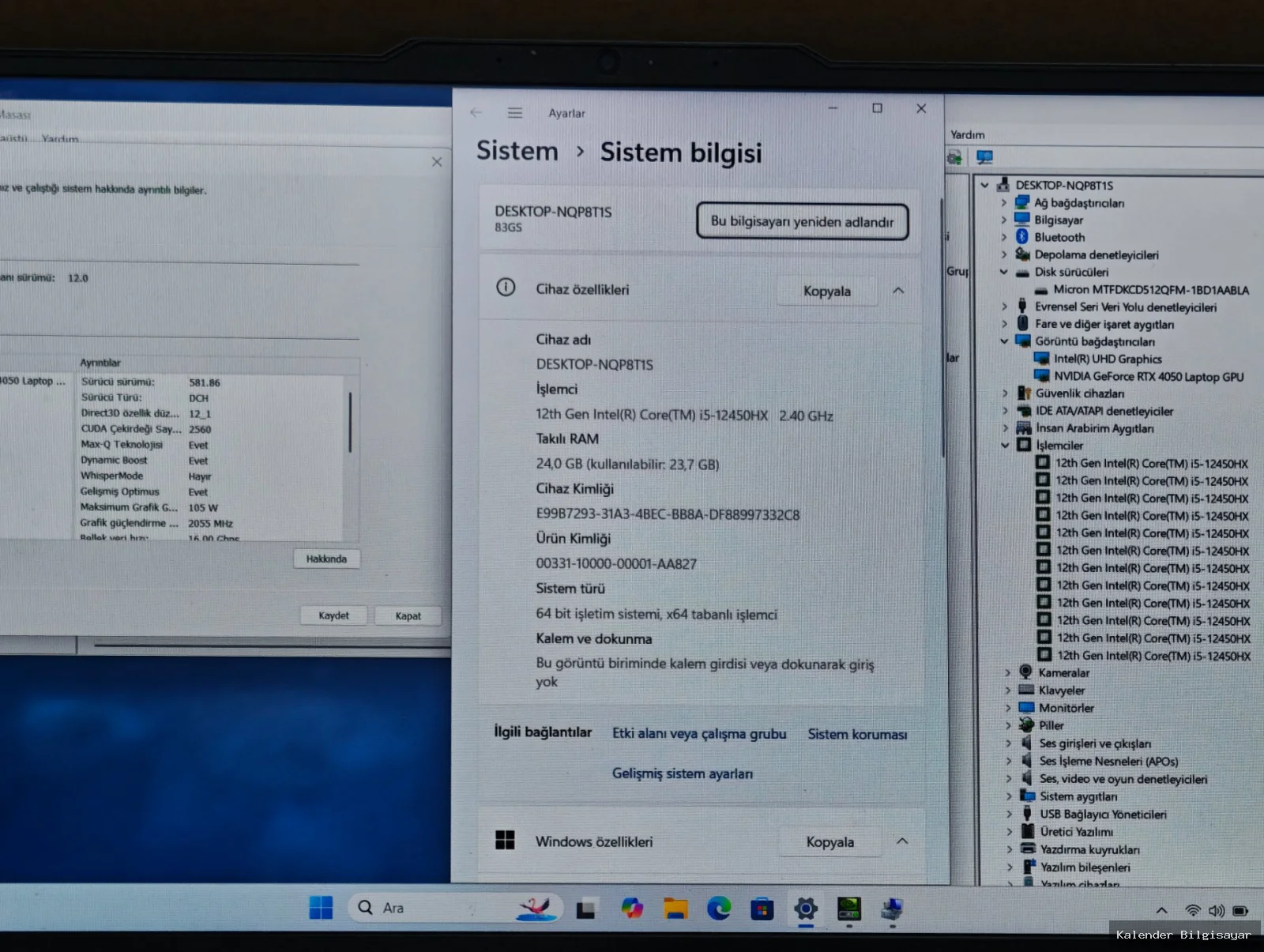The image size is (1264, 952).
Task: Click the back arrow in Ayarlar window
Action: 476,112
